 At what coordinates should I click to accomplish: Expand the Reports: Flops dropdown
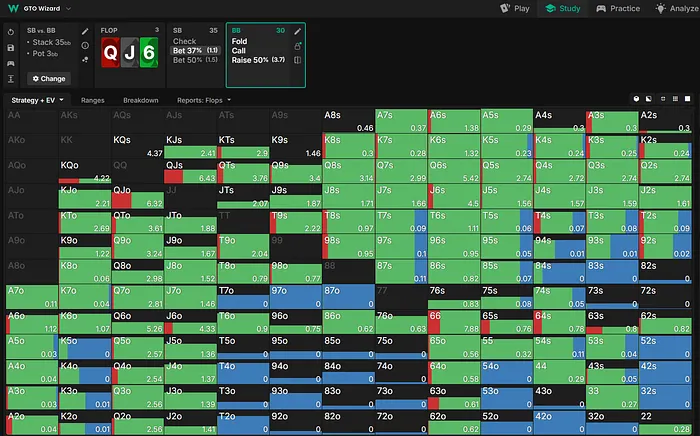pos(204,100)
